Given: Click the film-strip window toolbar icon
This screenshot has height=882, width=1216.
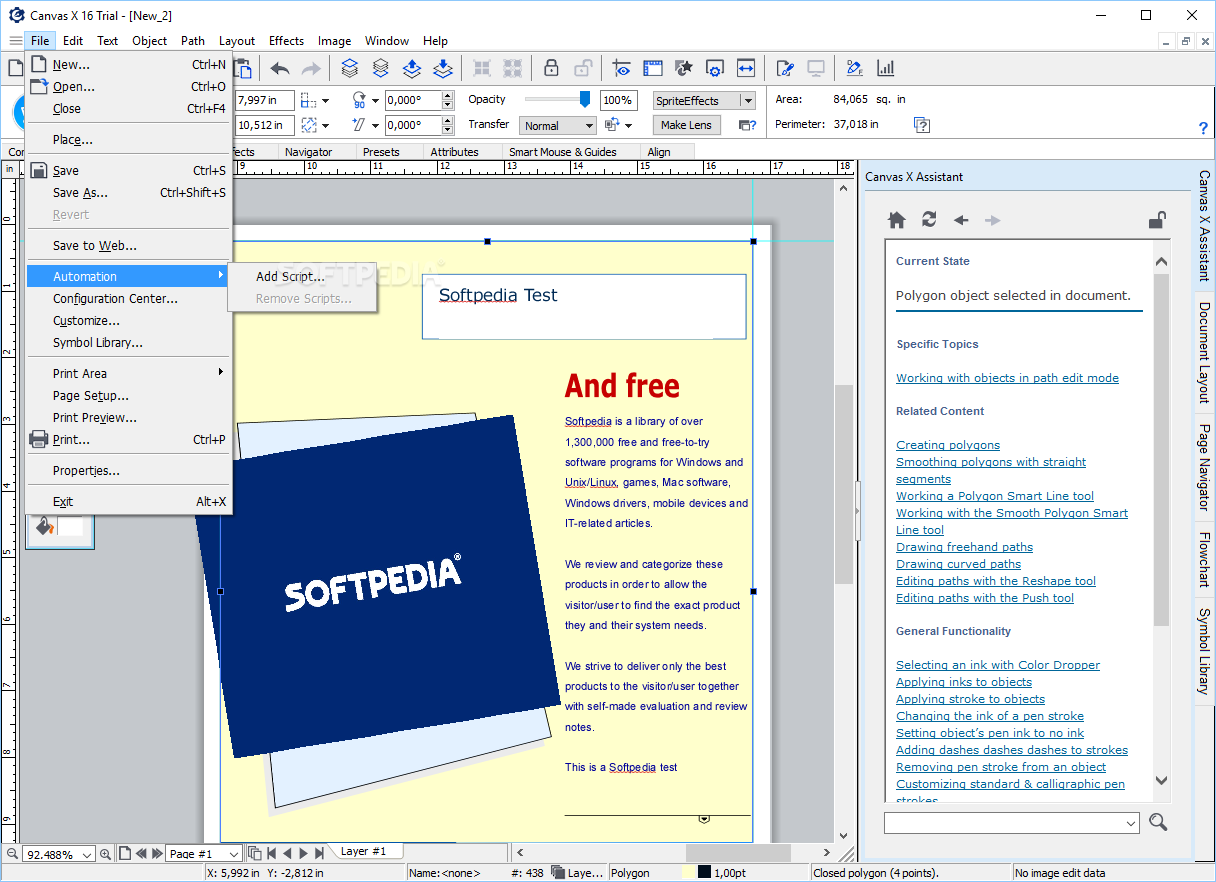Looking at the screenshot, I should click(x=653, y=68).
